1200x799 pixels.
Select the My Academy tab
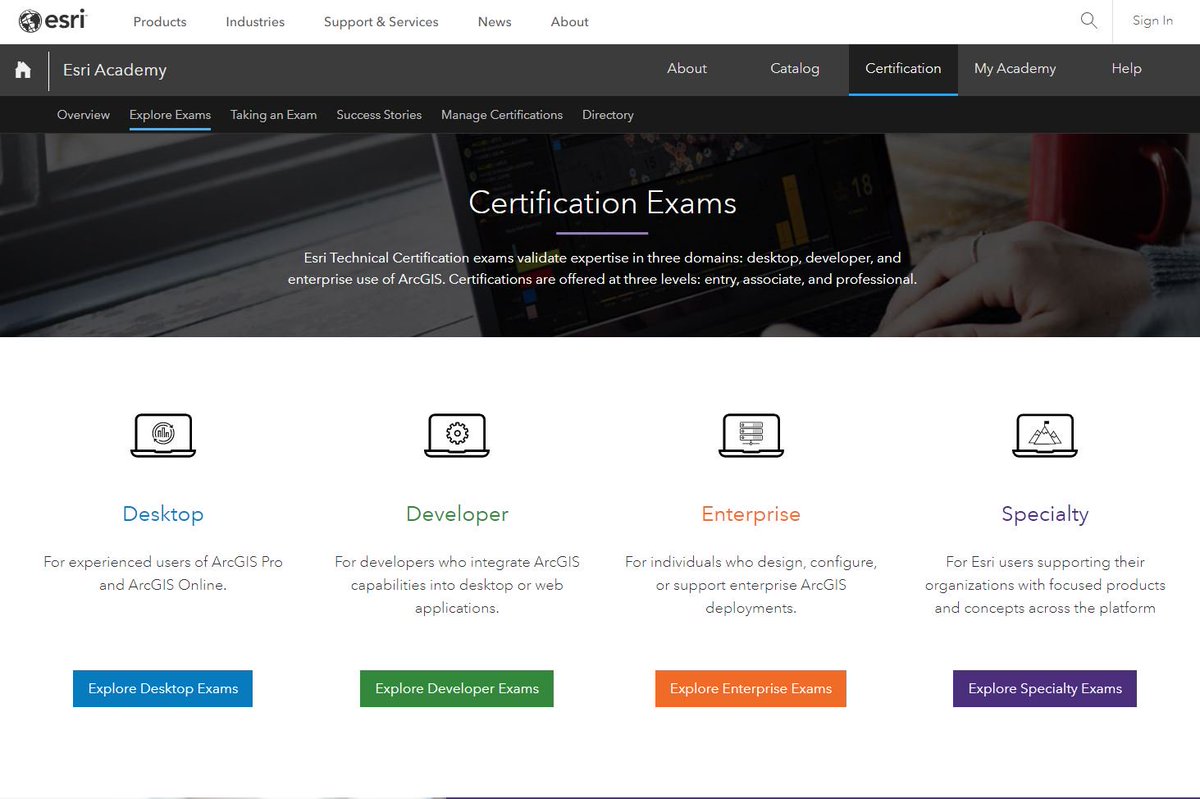1015,69
